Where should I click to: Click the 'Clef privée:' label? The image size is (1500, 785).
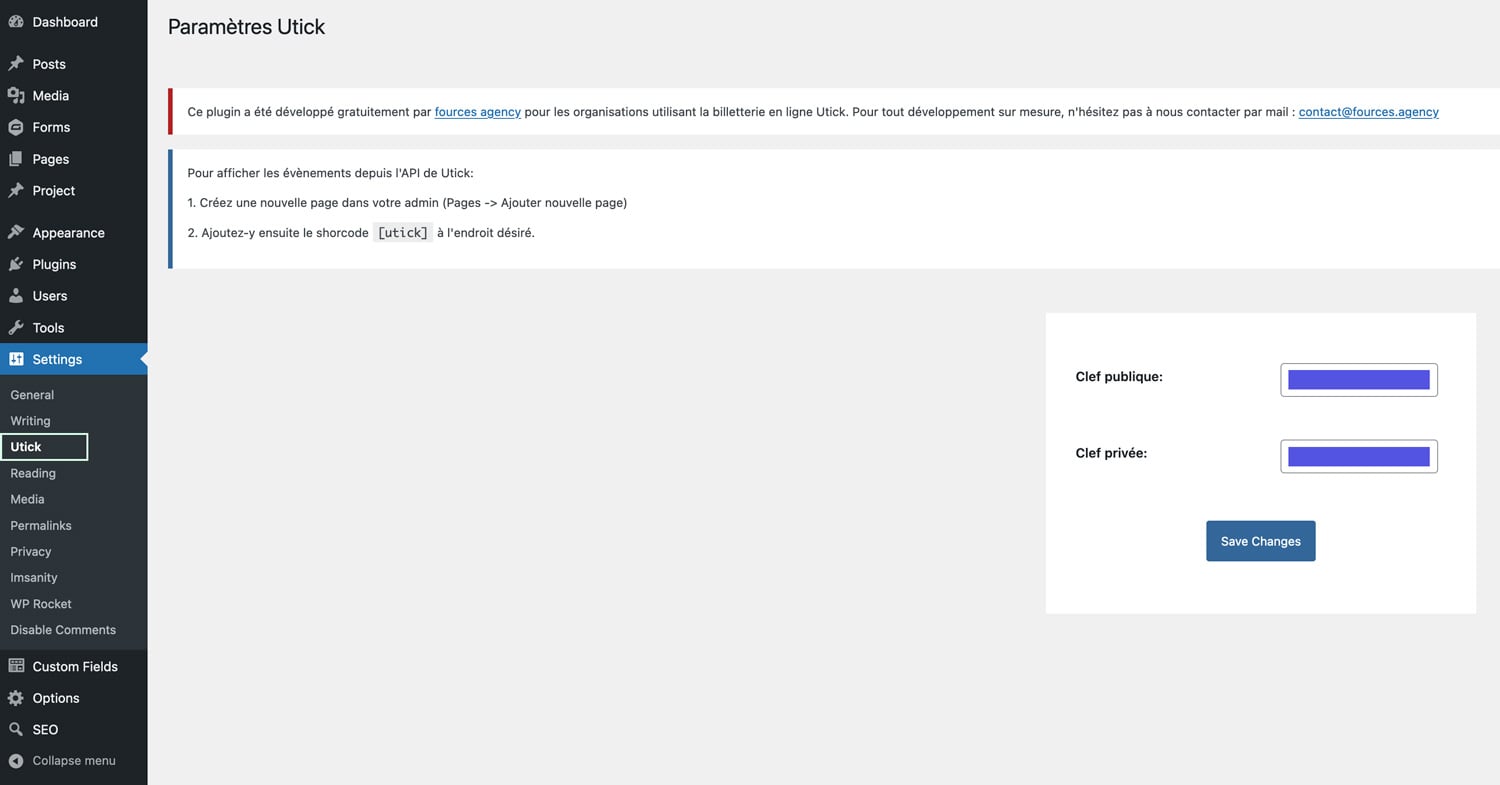pyautogui.click(x=1111, y=453)
